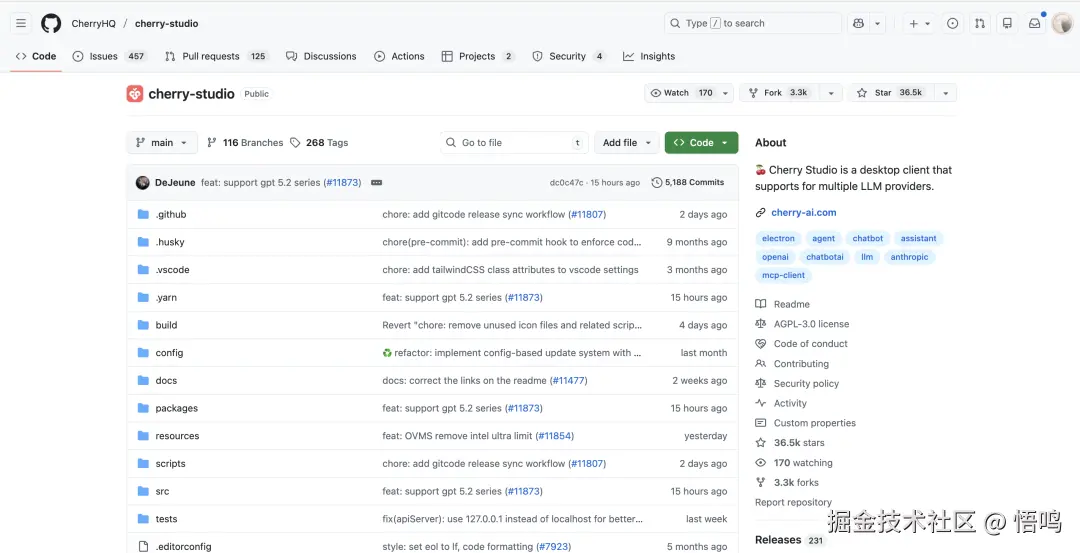Open the .github folder icon

[x=143, y=214]
